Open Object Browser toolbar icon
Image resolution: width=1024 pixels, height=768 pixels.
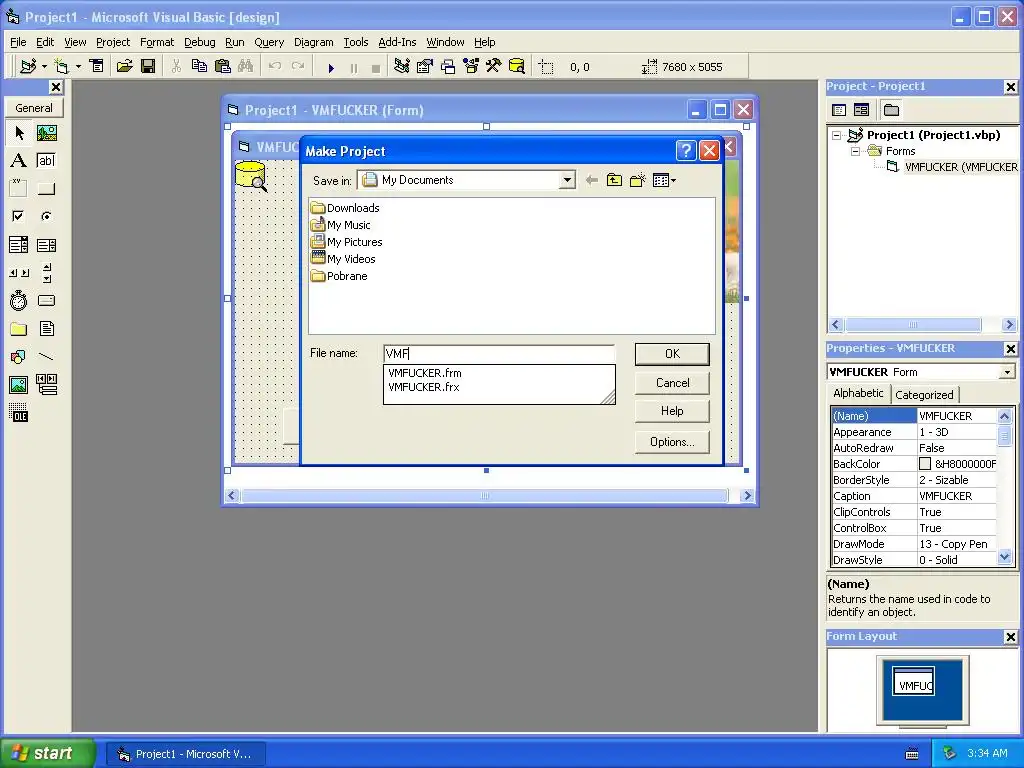[471, 67]
